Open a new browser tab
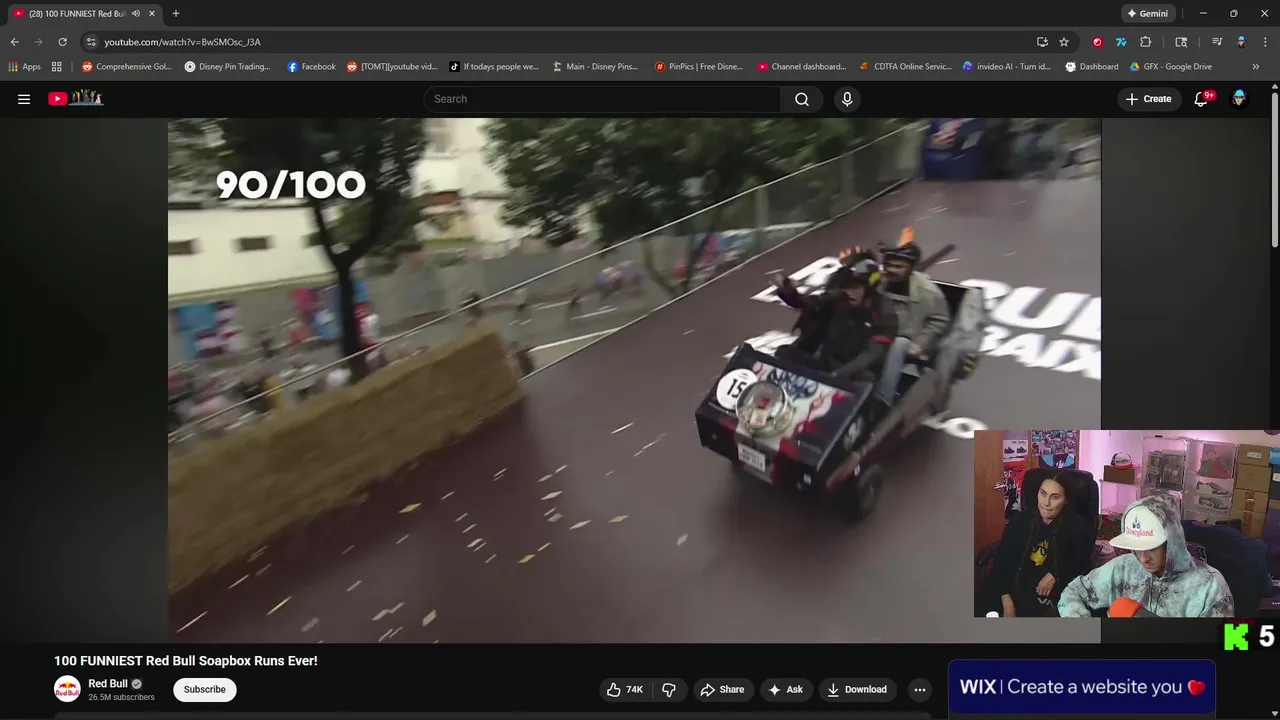Viewport: 1280px width, 720px height. pos(176,14)
